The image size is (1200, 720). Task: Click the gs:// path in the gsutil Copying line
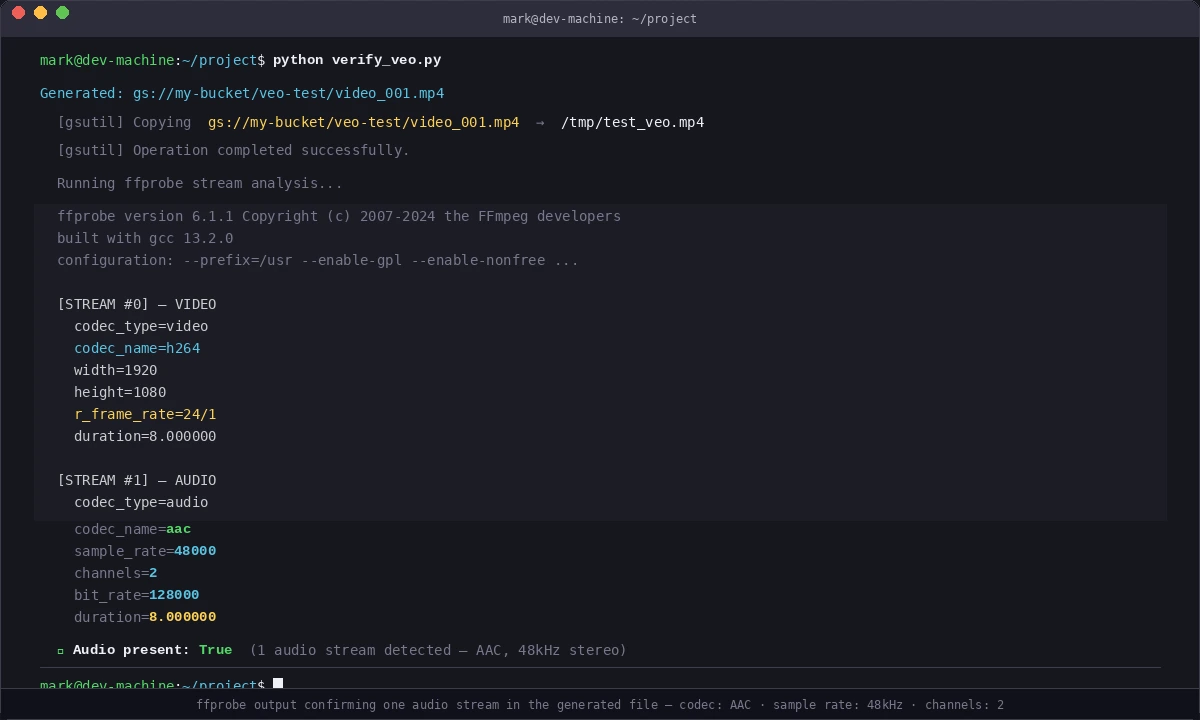362,122
